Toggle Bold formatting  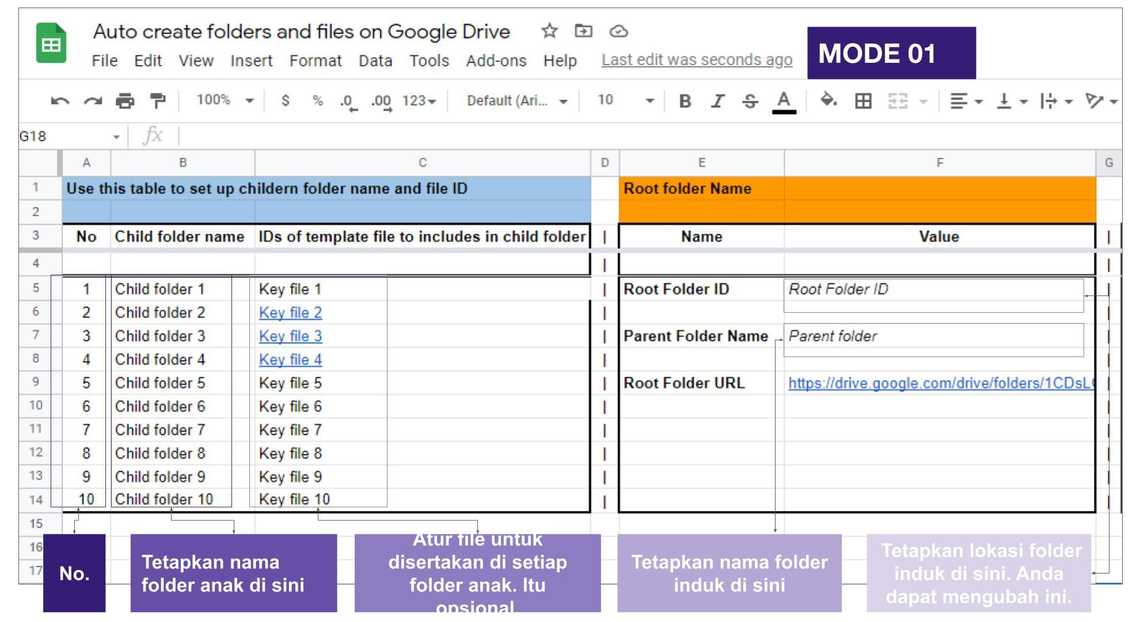pyautogui.click(x=684, y=101)
